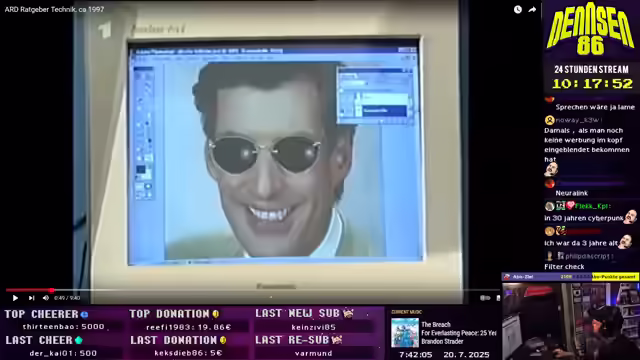Click the 0:49 / 9:40 time display
The height and width of the screenshot is (360, 640).
pos(67,298)
